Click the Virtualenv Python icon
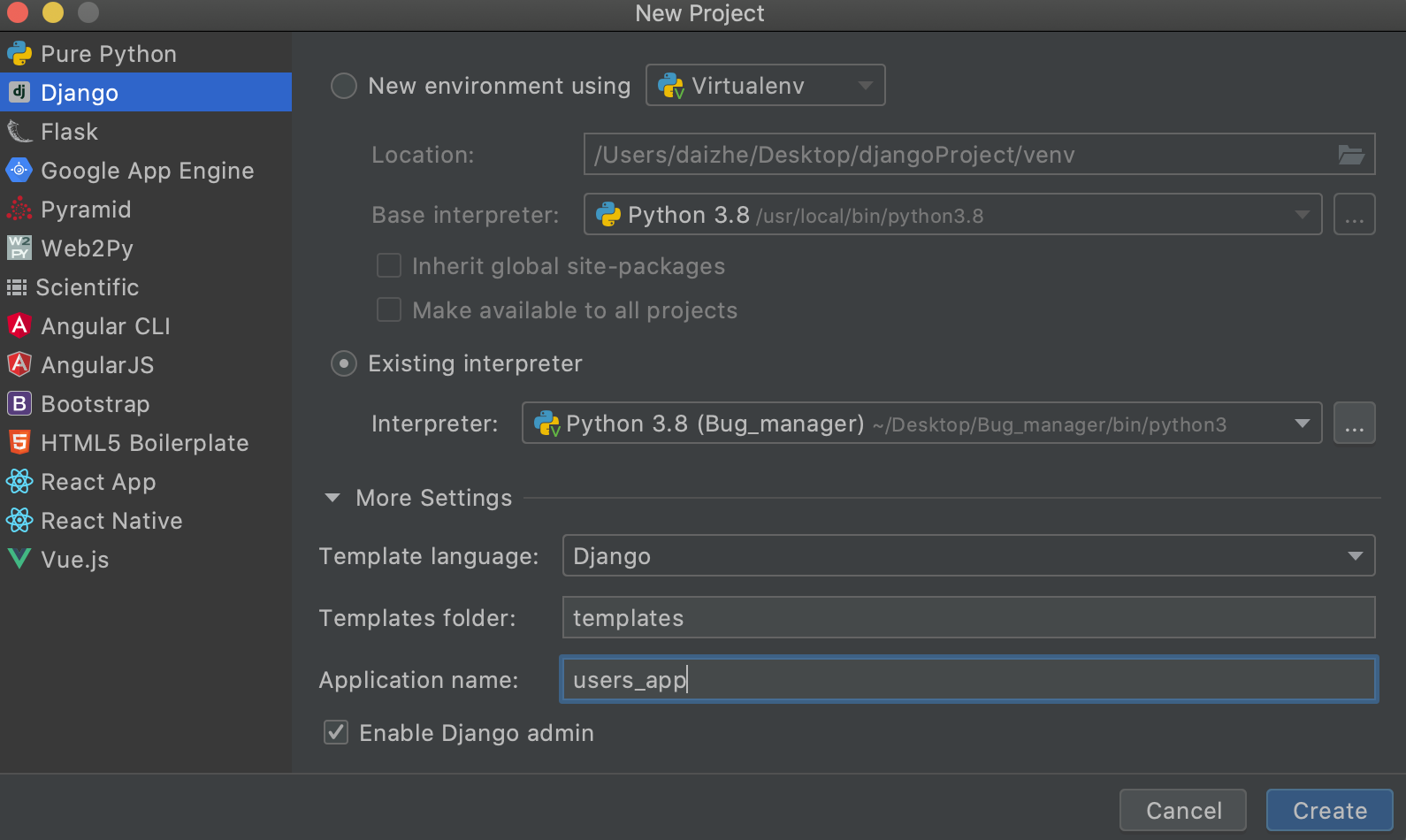 pyautogui.click(x=671, y=86)
